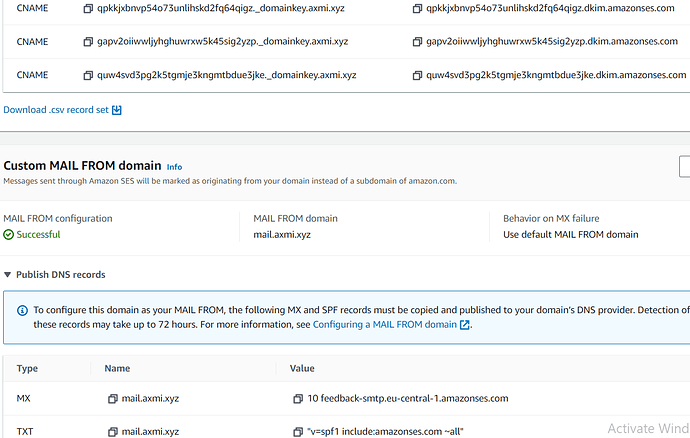Copy the qpkkjxbnvp dkim.amazonses.com CNAME value
Screen dimensions: 690x438
coord(417,9)
